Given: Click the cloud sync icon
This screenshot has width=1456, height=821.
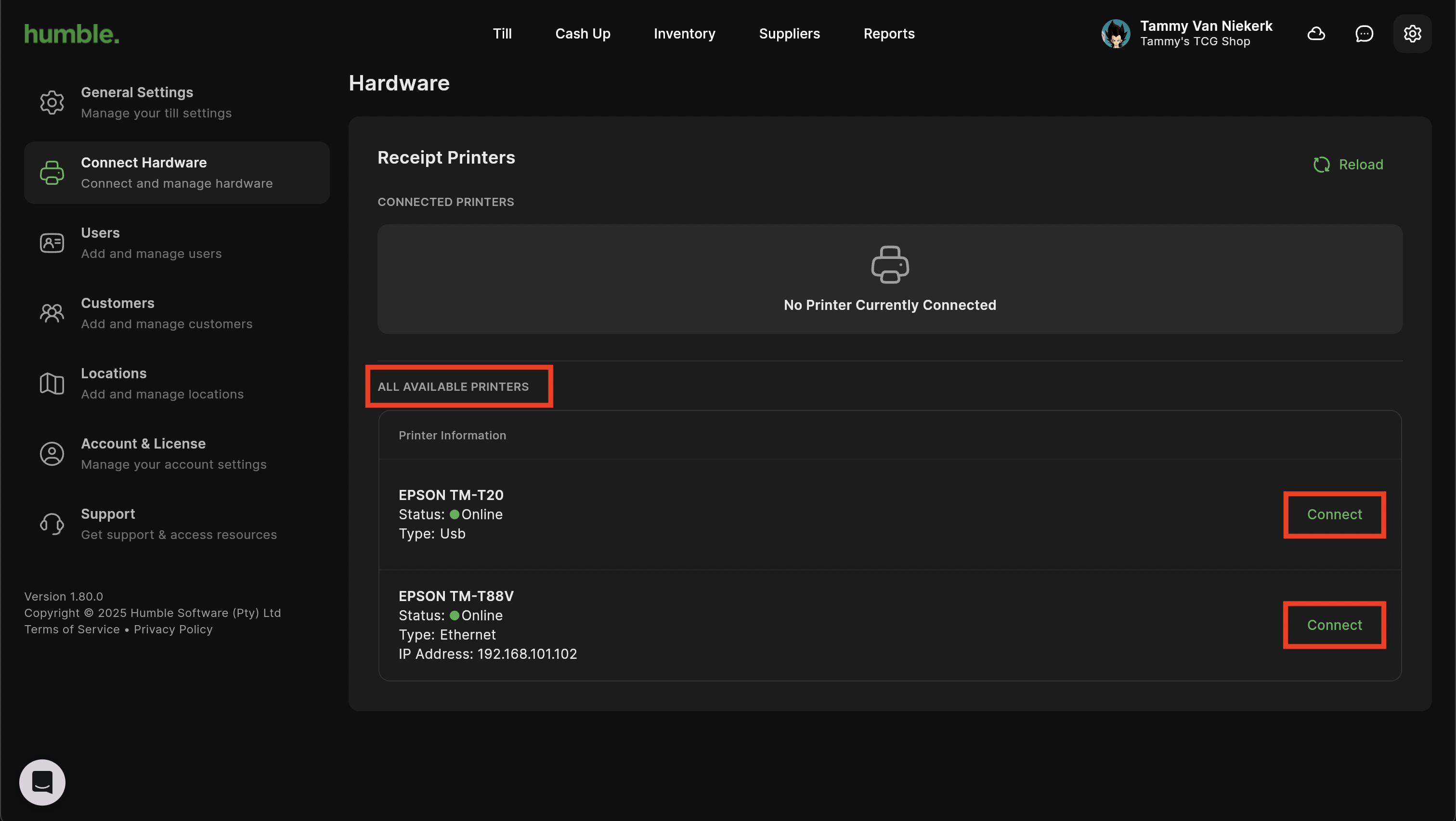Looking at the screenshot, I should pyautogui.click(x=1316, y=34).
